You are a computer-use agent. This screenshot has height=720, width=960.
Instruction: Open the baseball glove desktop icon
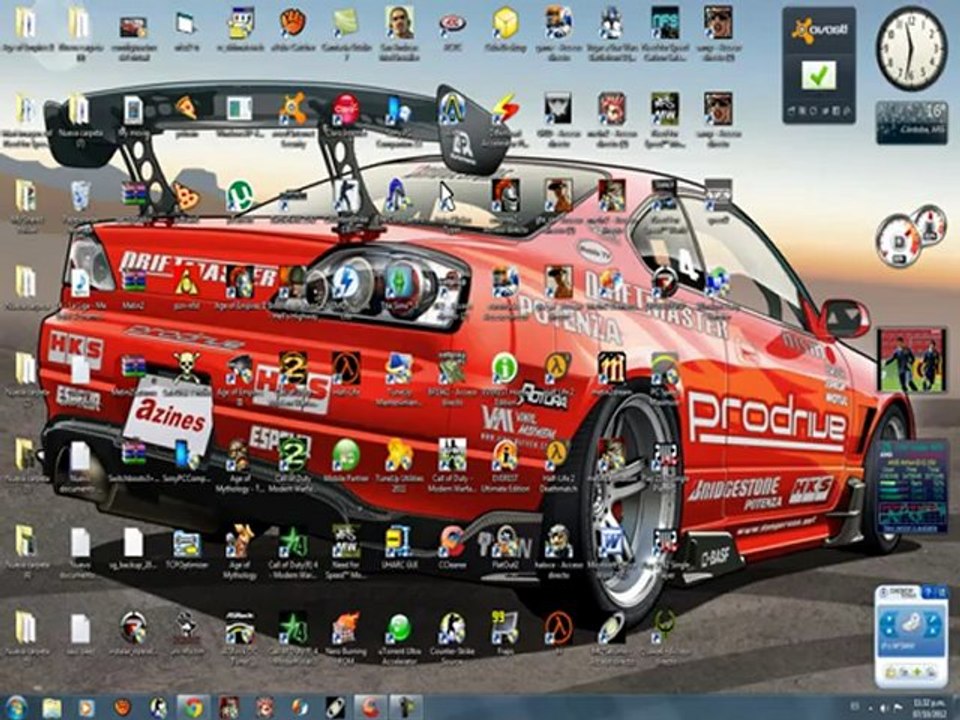tap(293, 23)
